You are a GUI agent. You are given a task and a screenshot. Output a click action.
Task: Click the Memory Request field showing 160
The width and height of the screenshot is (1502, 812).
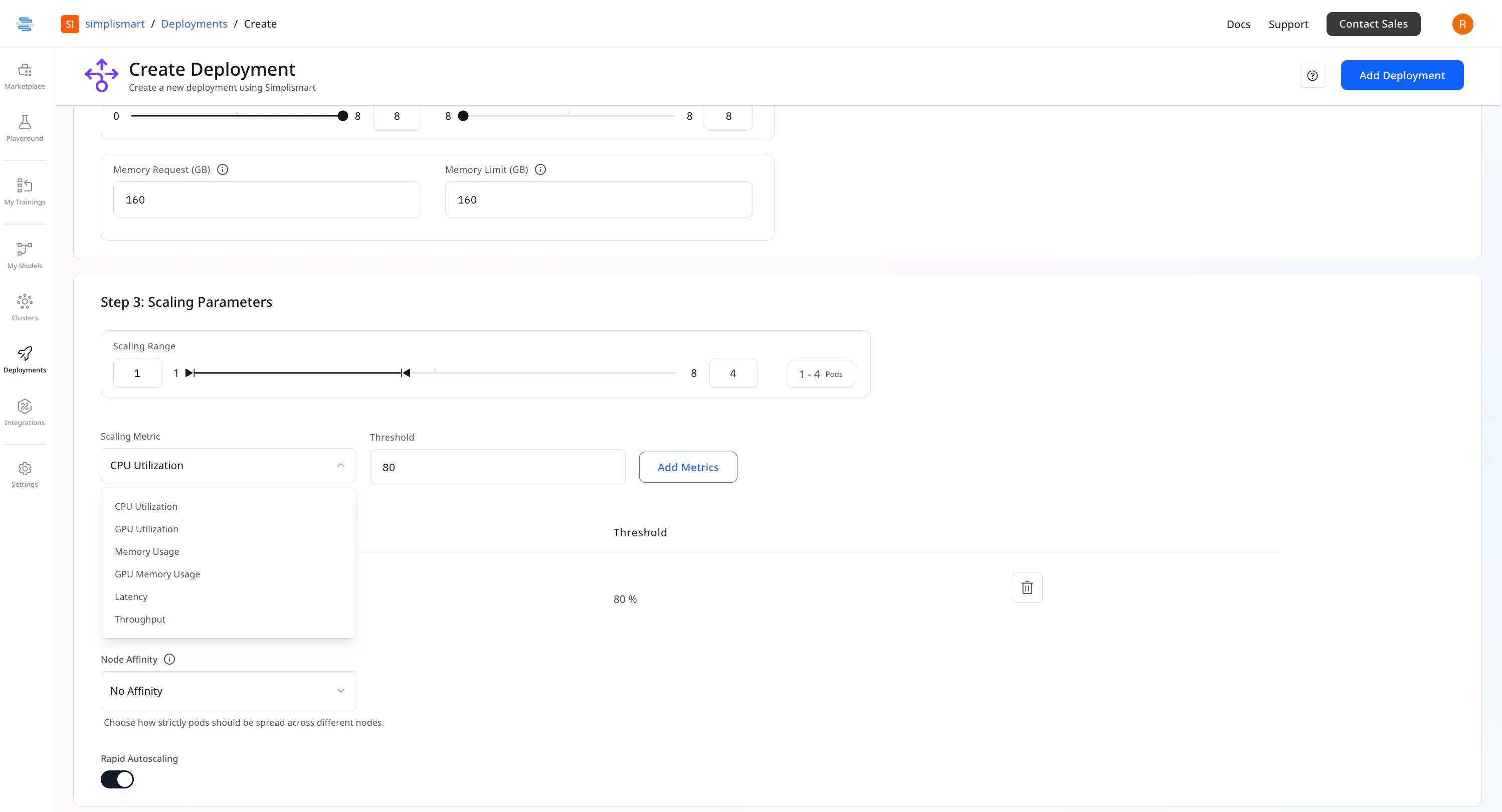267,199
